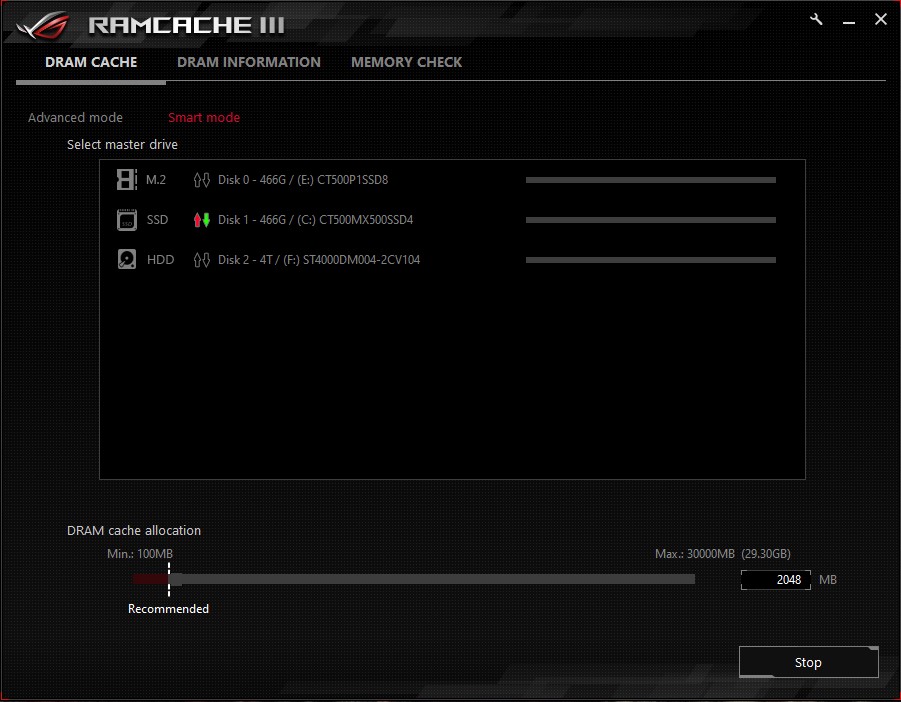Click the Max.: 30000MB (29.30GB) label

723,554
